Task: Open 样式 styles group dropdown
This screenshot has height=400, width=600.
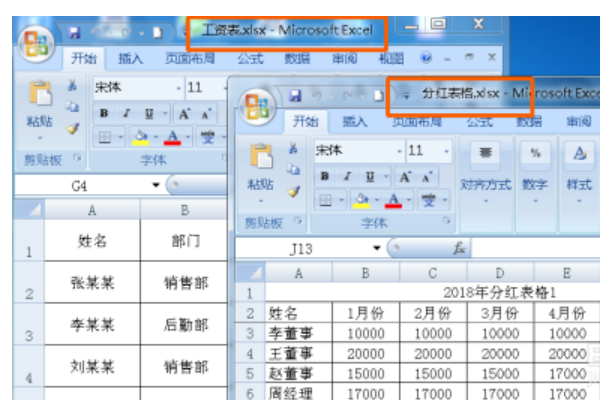Action: pos(579,201)
